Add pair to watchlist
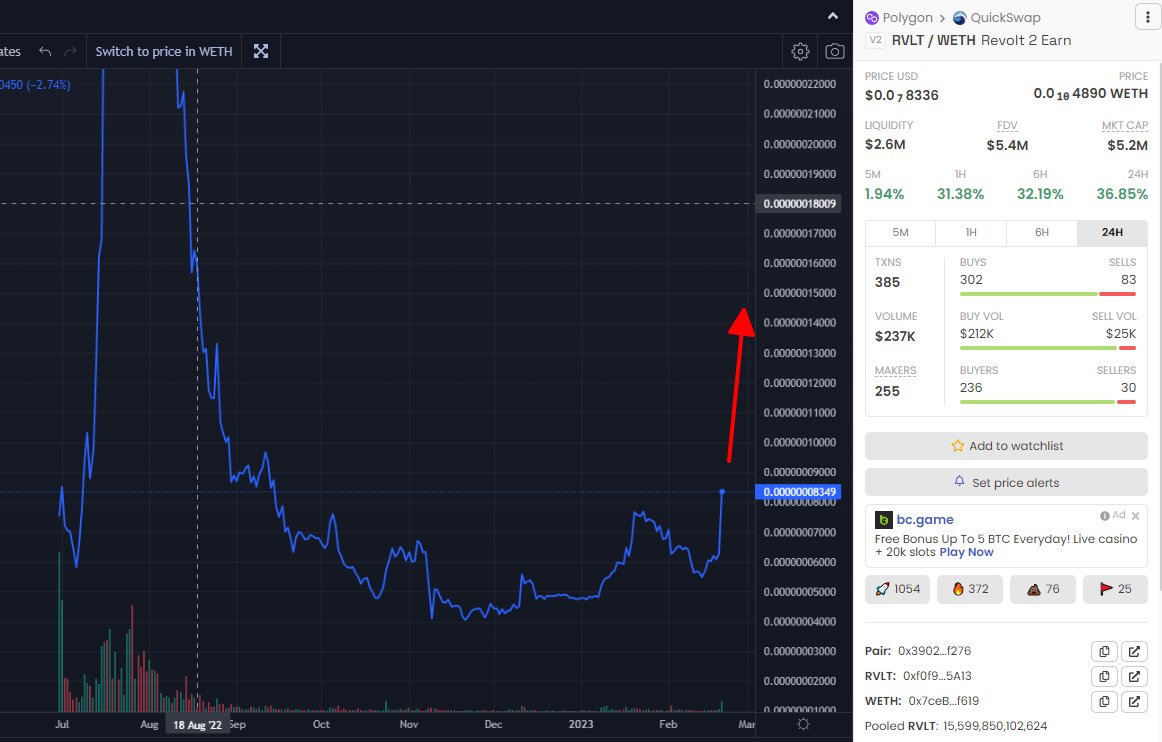 click(1006, 445)
